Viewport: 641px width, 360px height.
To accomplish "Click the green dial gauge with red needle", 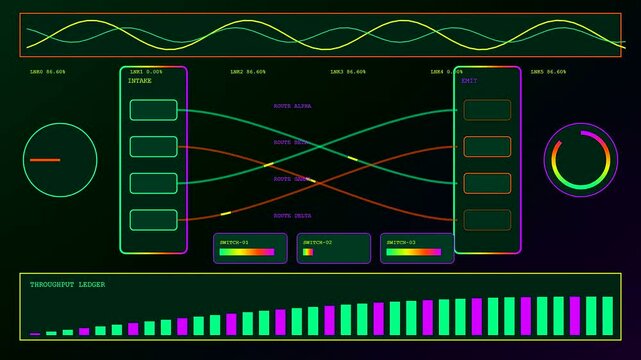I will click(x=60, y=160).
